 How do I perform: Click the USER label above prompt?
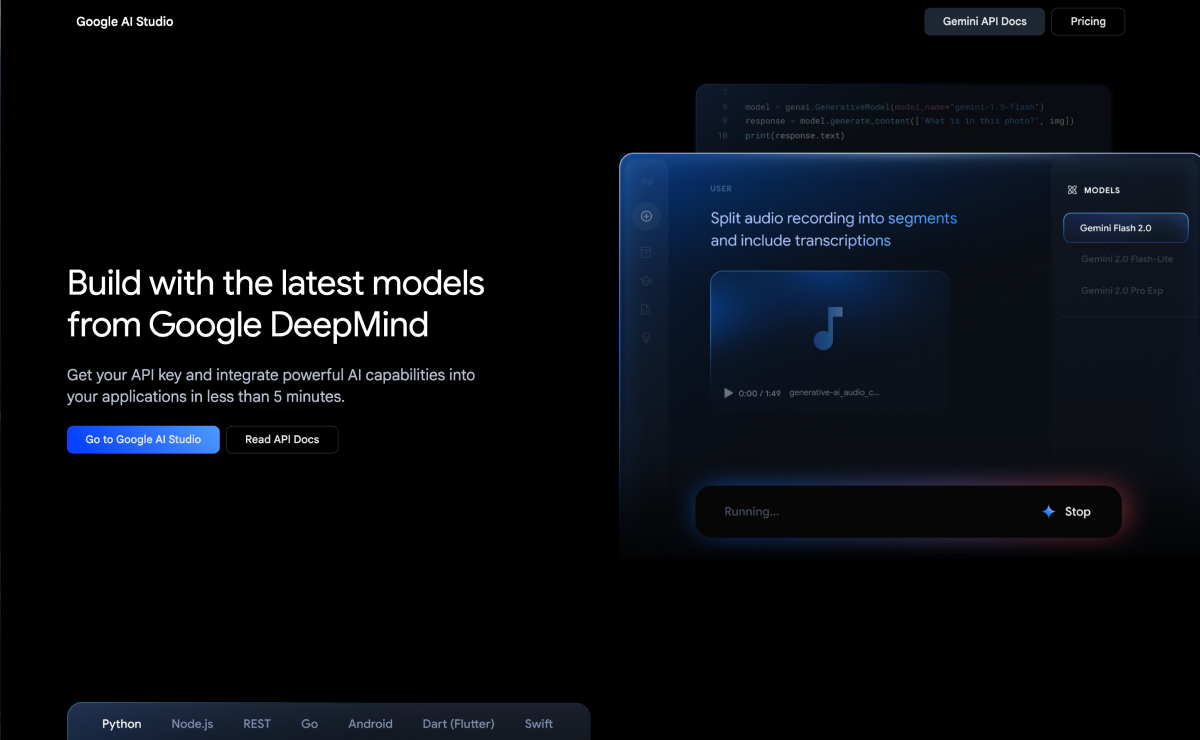[x=721, y=188]
